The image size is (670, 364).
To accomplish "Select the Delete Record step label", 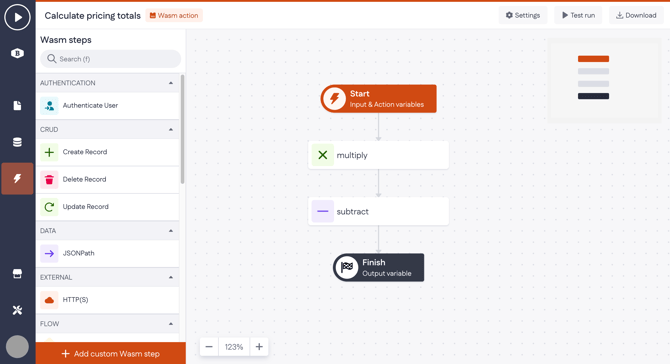I will (x=84, y=179).
